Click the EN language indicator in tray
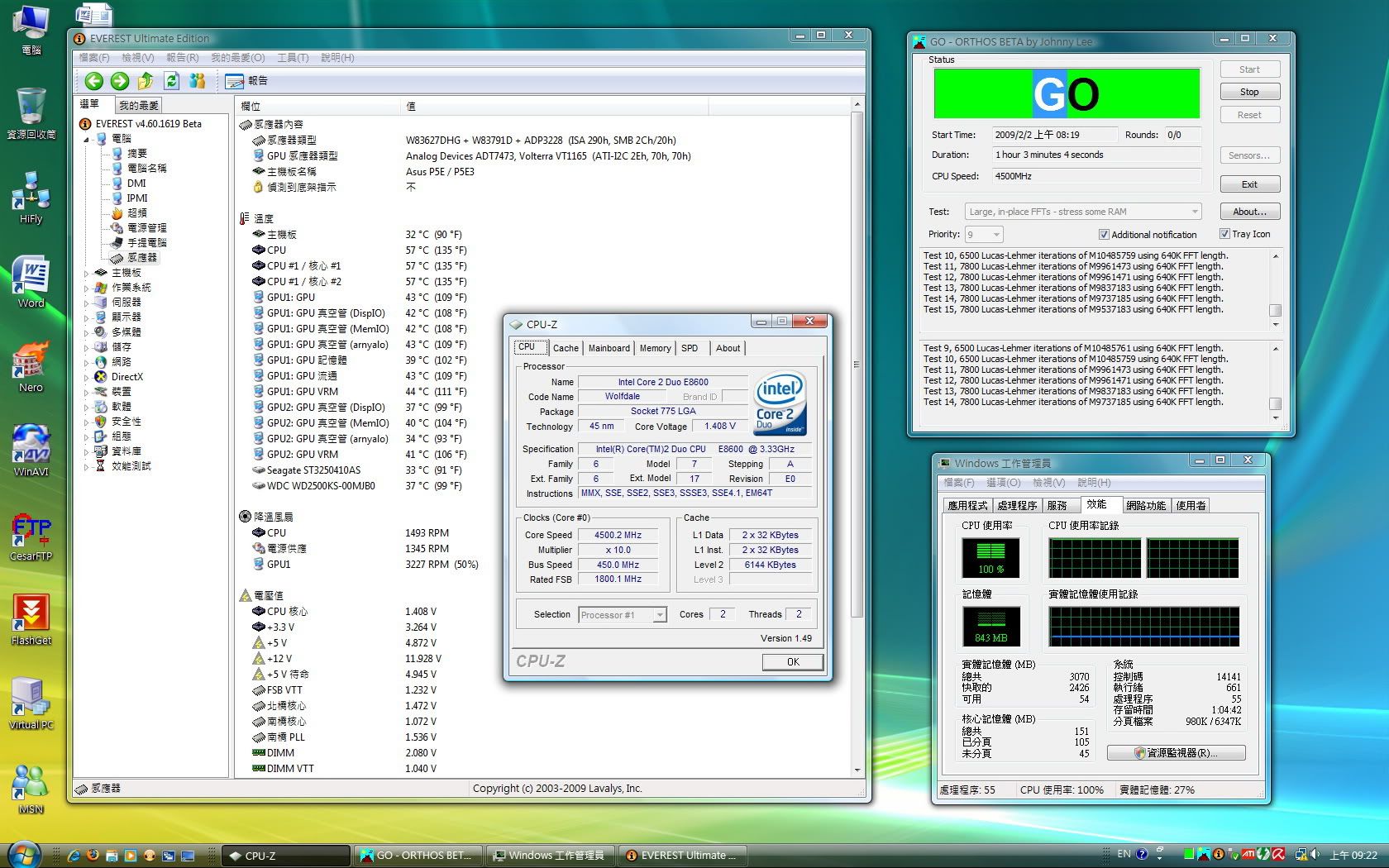 click(1124, 854)
